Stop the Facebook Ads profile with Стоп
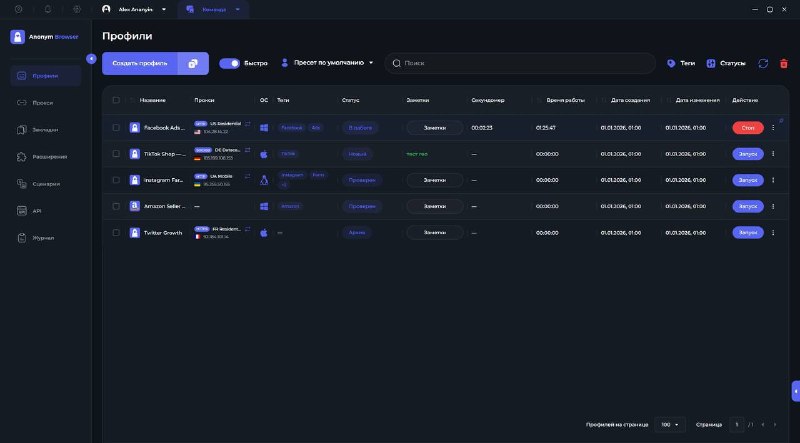 [748, 128]
